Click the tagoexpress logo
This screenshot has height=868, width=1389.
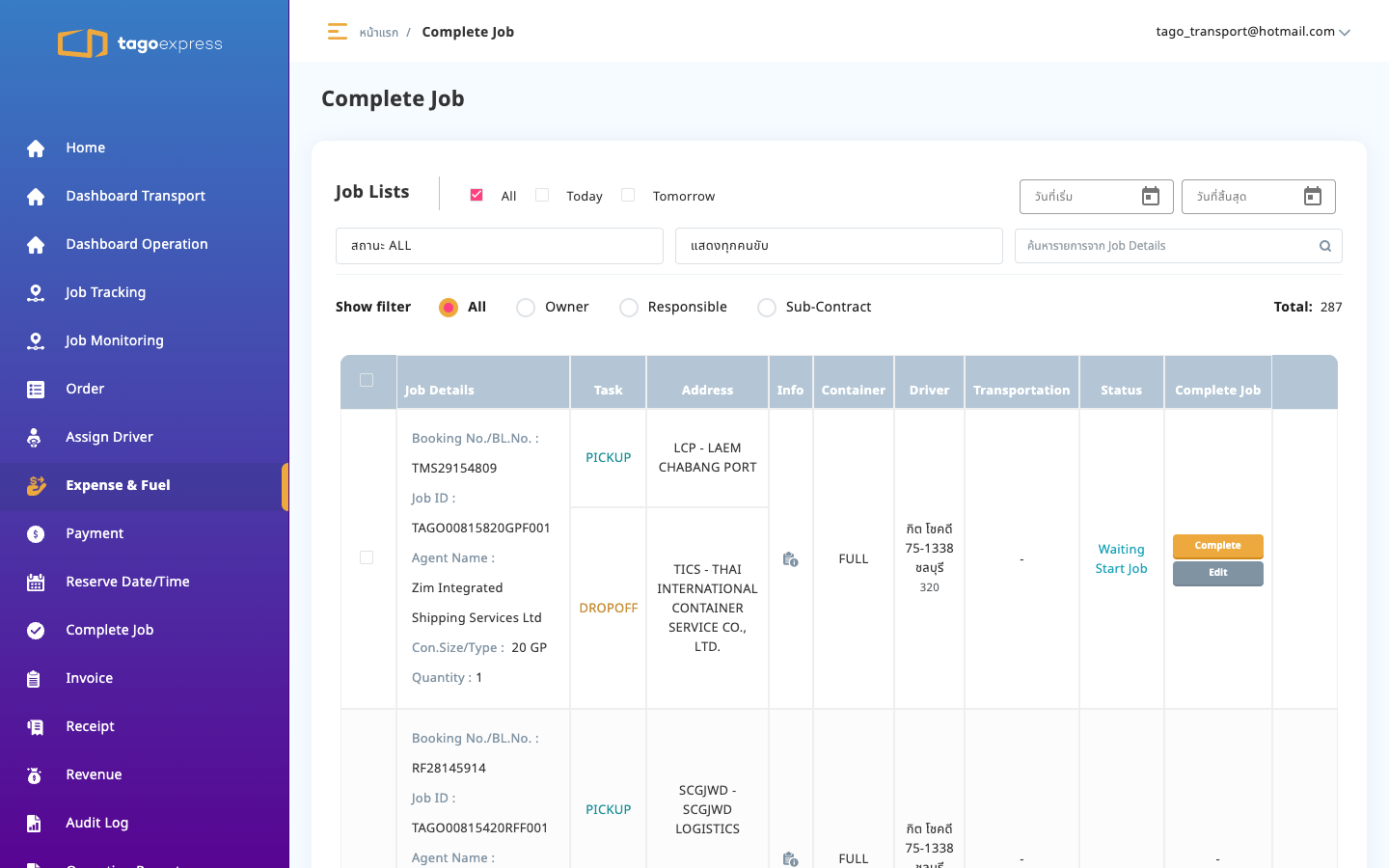(x=140, y=43)
